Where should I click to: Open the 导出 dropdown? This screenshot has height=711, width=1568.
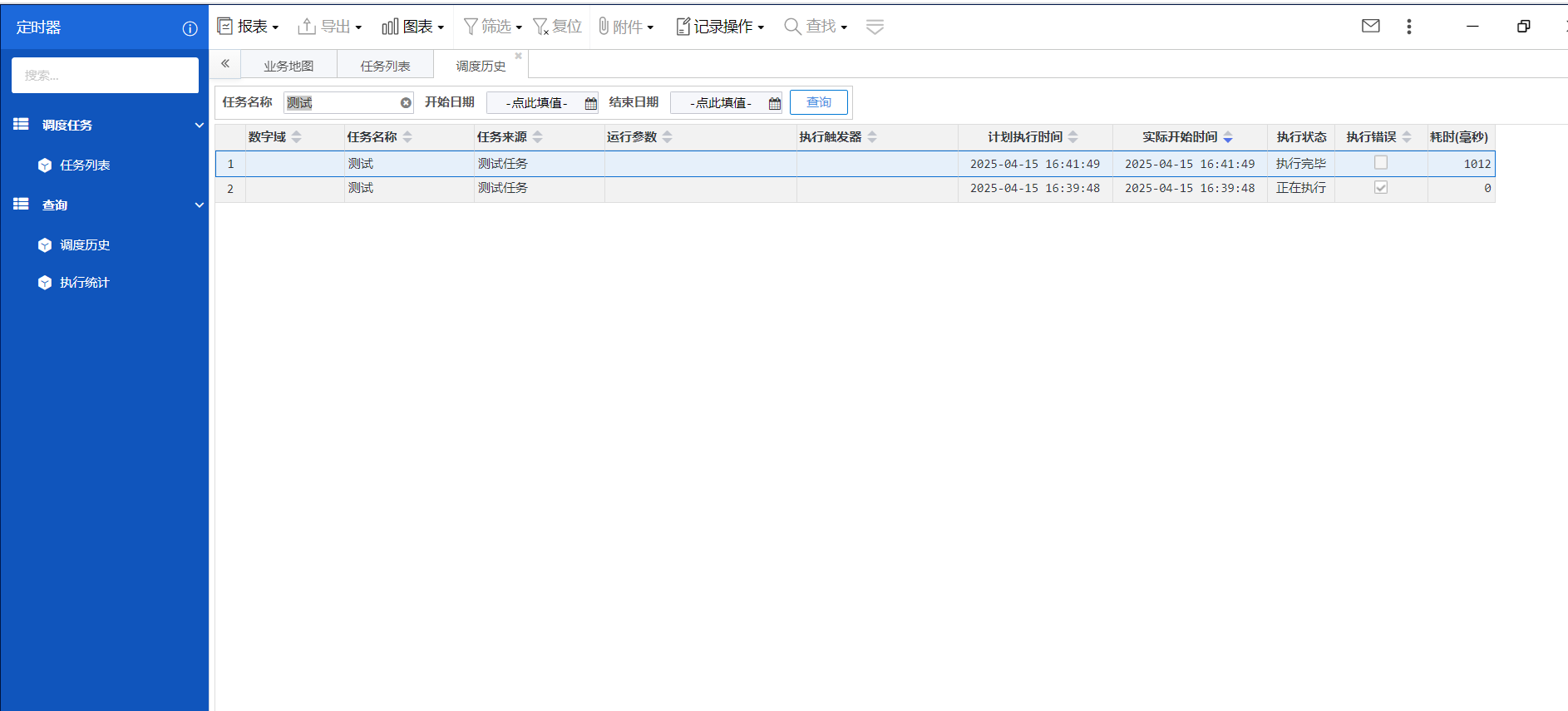tap(330, 27)
